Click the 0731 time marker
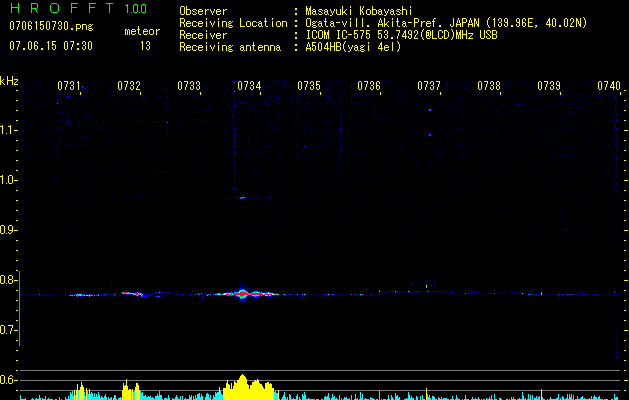The height and width of the screenshot is (400, 629). coord(69,85)
